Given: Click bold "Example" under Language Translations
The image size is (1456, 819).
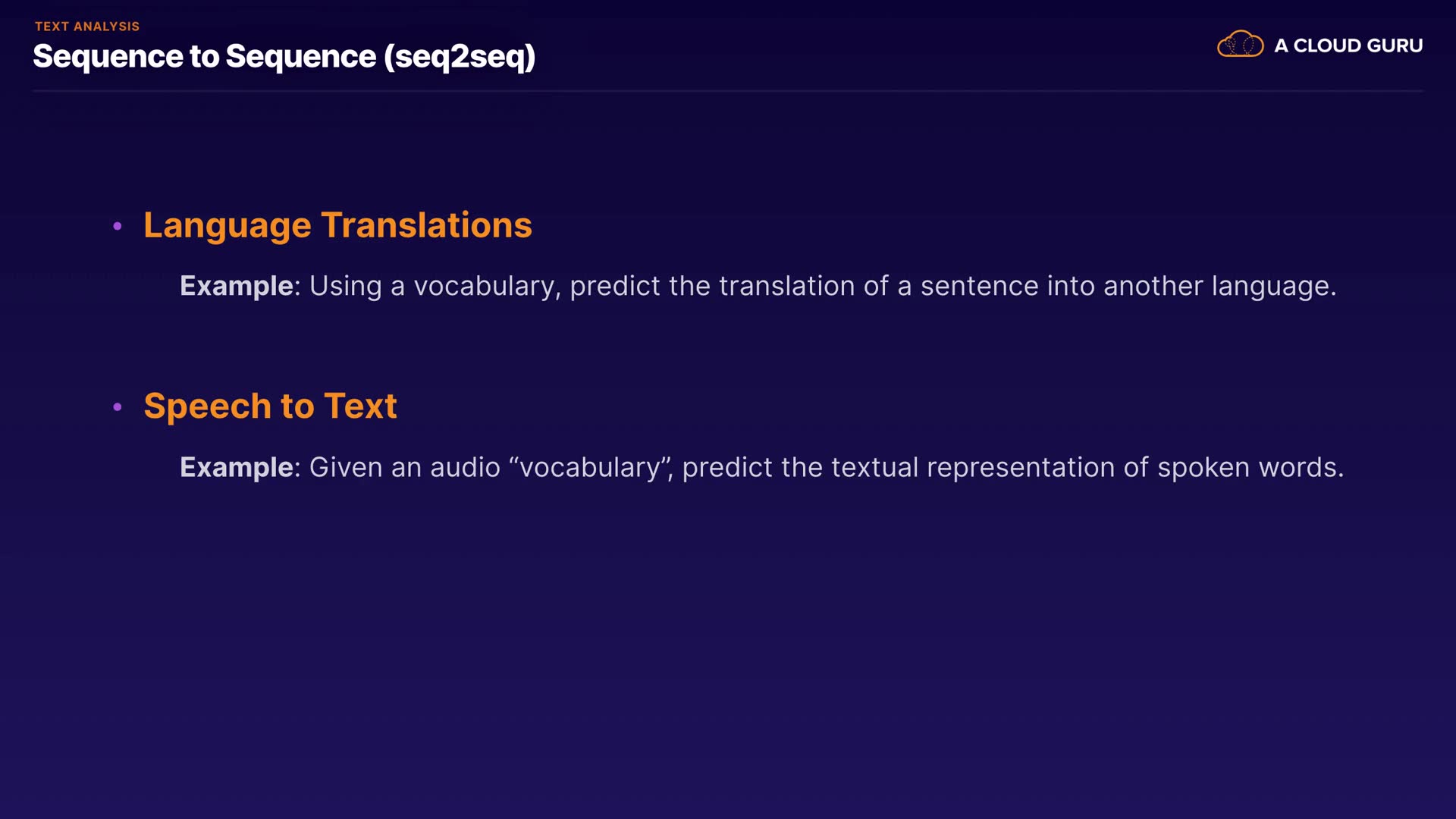Looking at the screenshot, I should pyautogui.click(x=236, y=286).
